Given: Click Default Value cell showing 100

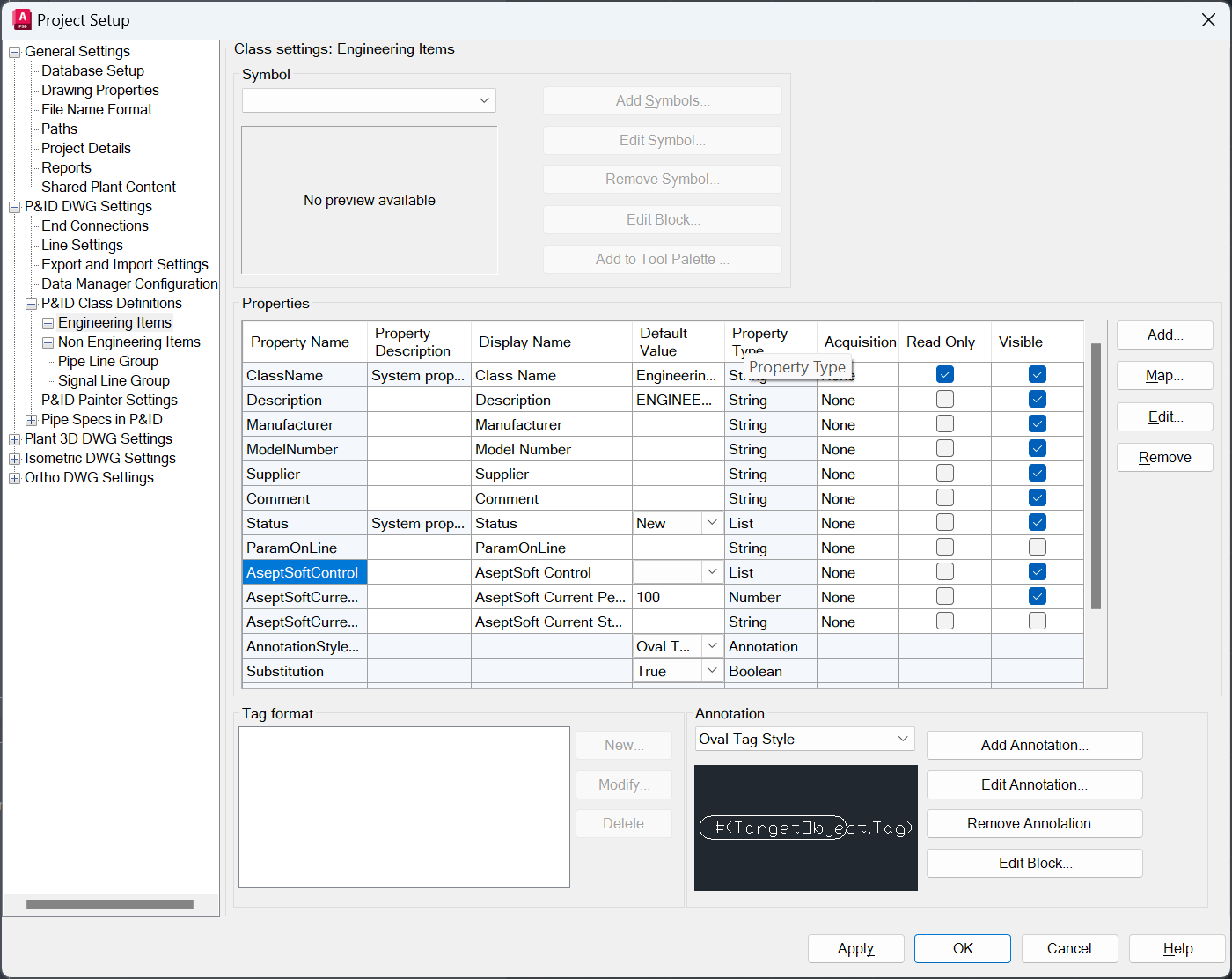Looking at the screenshot, I should (x=678, y=597).
